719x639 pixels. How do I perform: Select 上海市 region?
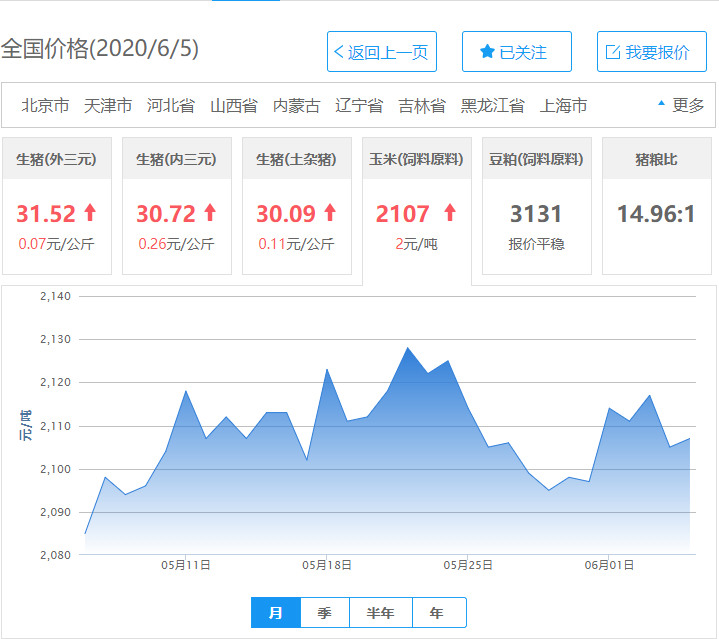click(x=563, y=105)
